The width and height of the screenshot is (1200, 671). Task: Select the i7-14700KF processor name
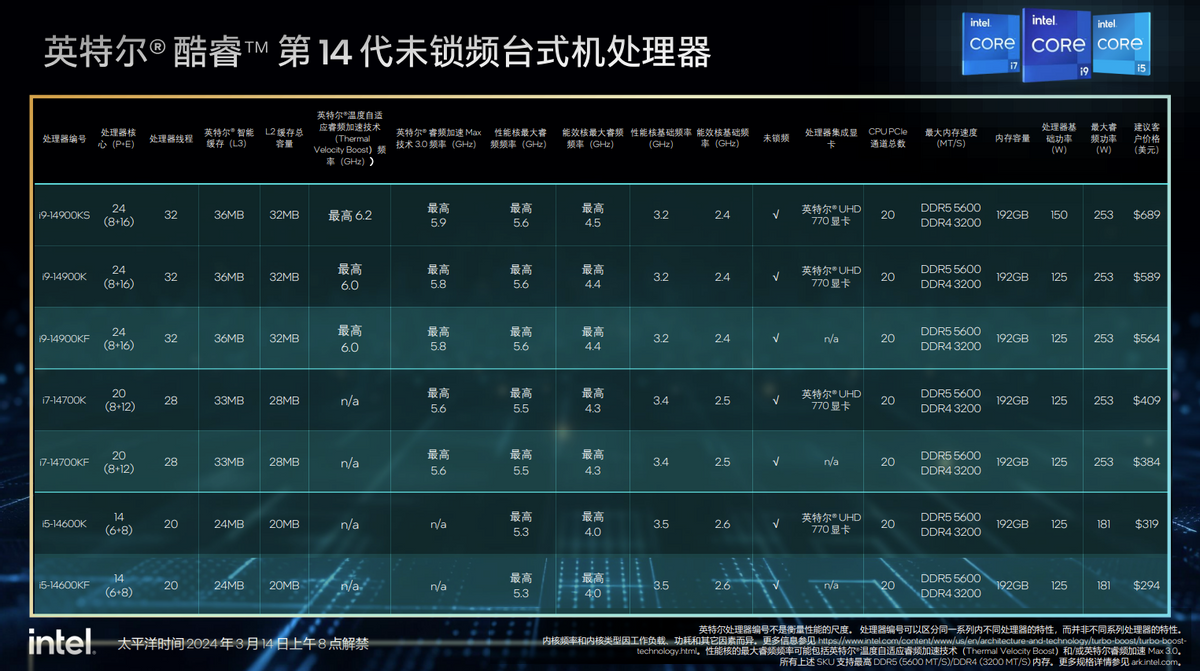tap(65, 463)
